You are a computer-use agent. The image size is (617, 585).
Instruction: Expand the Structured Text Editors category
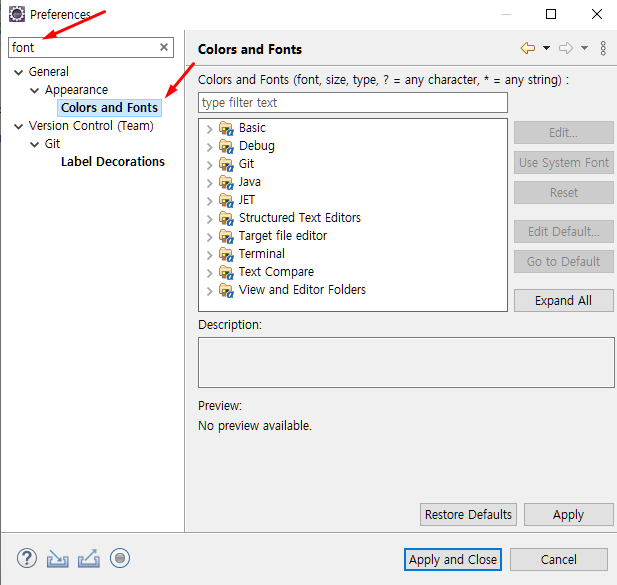[x=209, y=219]
